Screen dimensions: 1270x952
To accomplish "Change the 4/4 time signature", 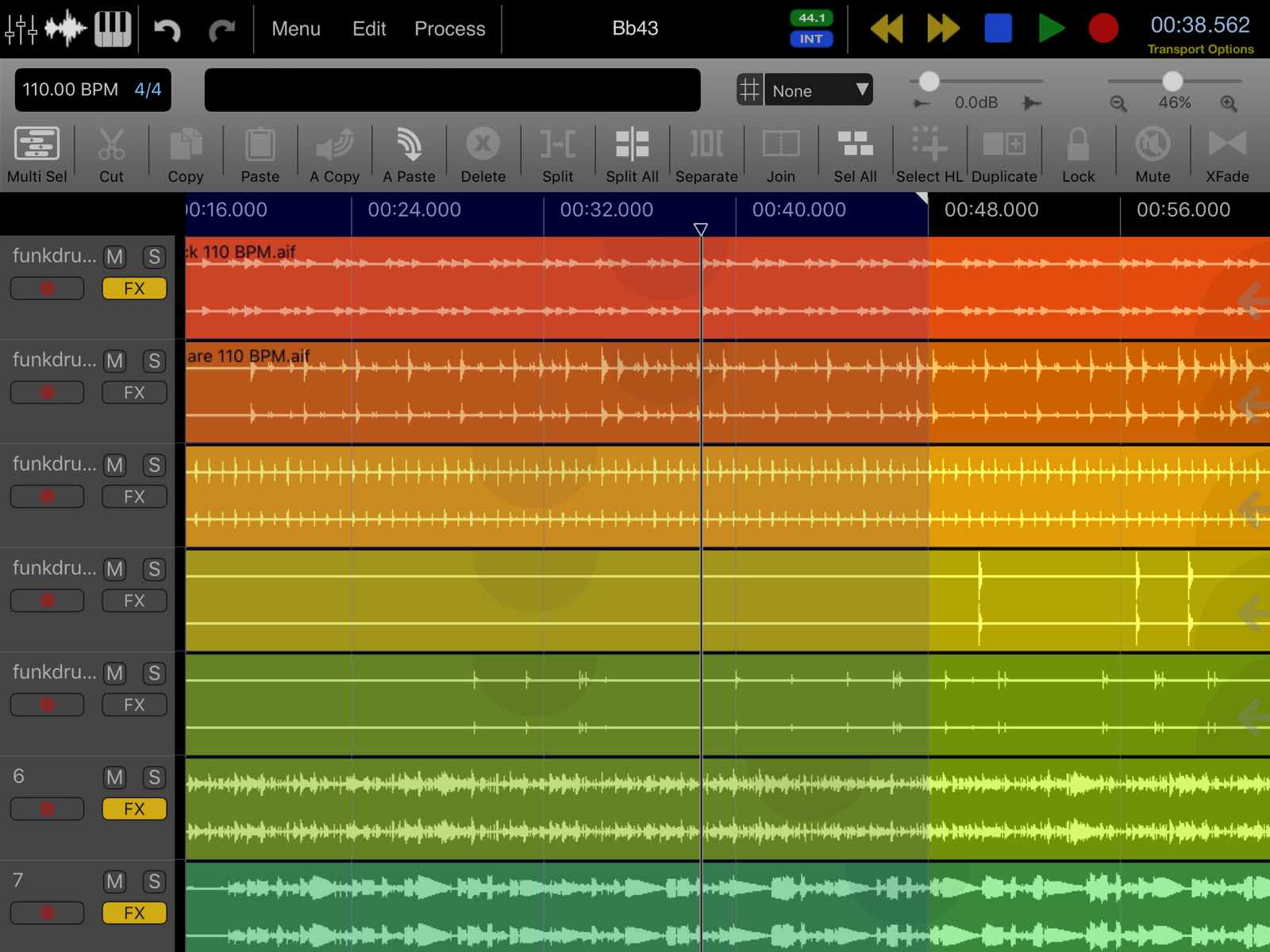I will point(148,90).
